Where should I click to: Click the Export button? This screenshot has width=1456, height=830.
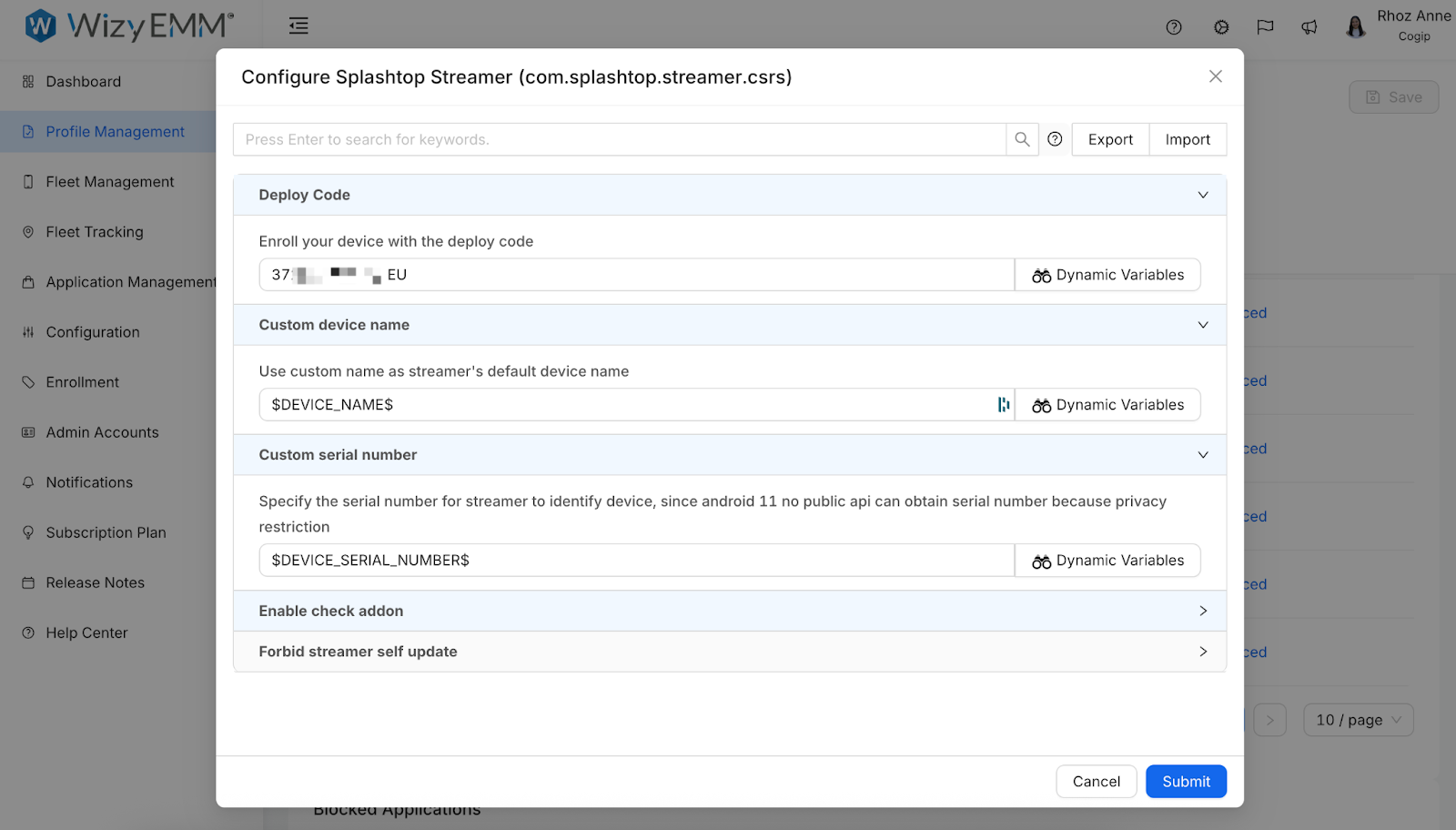[x=1110, y=139]
